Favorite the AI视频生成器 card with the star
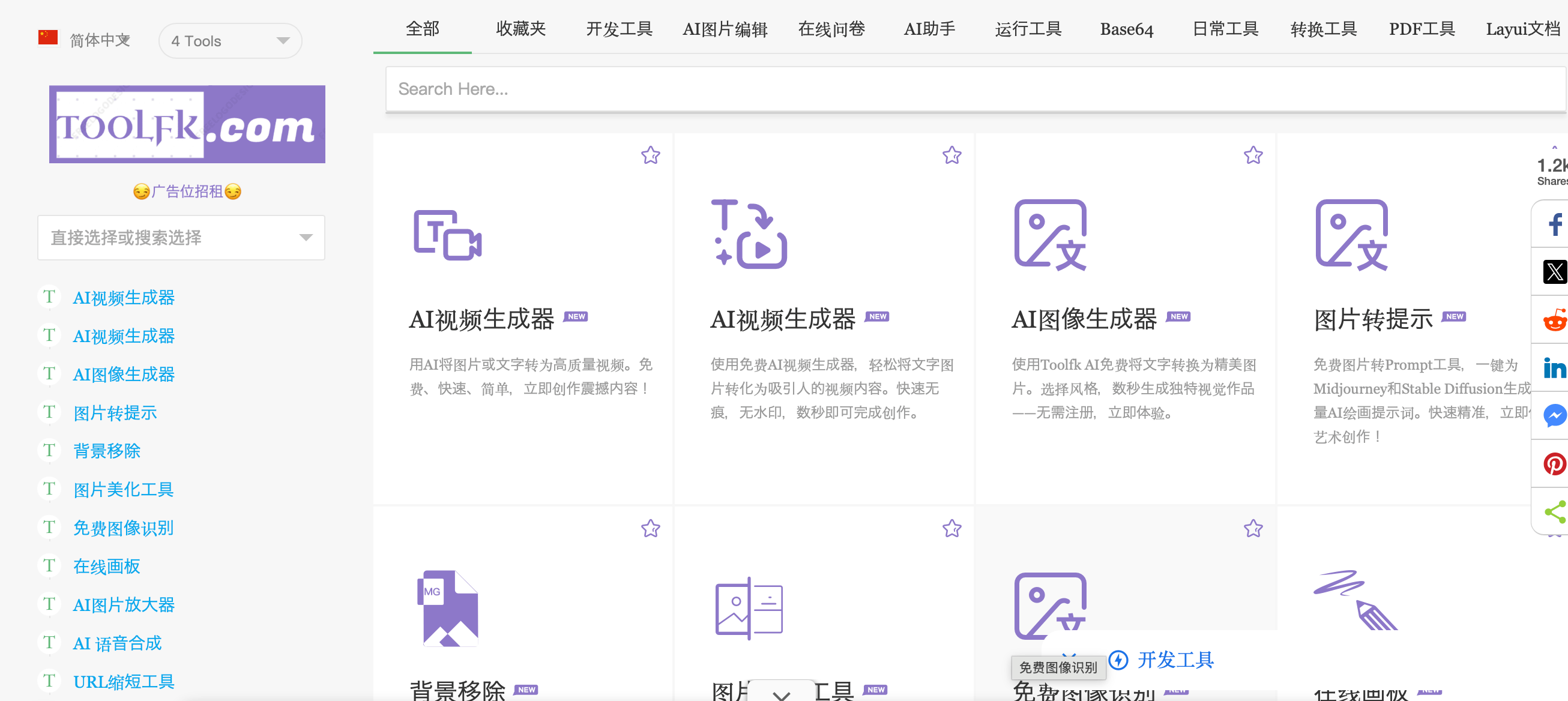Screen dimensions: 1568x701 (x=650, y=156)
